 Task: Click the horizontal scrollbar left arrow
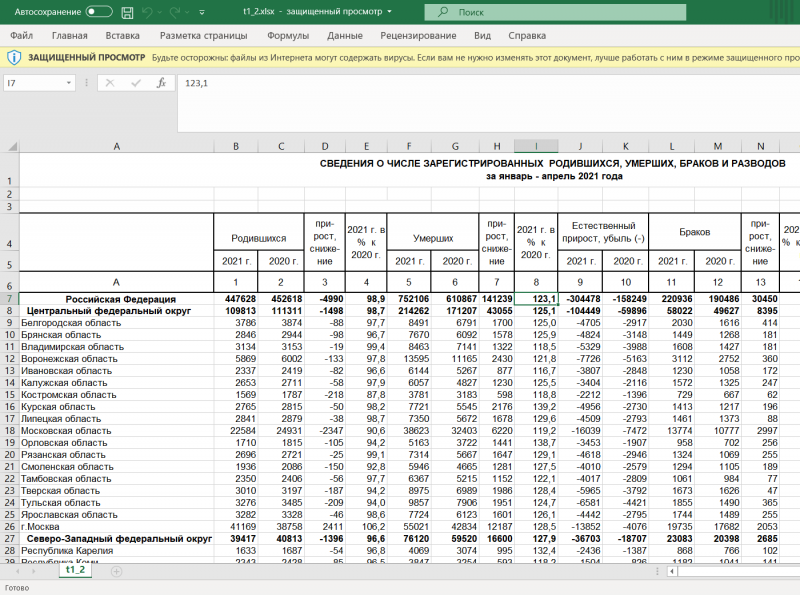(673, 572)
